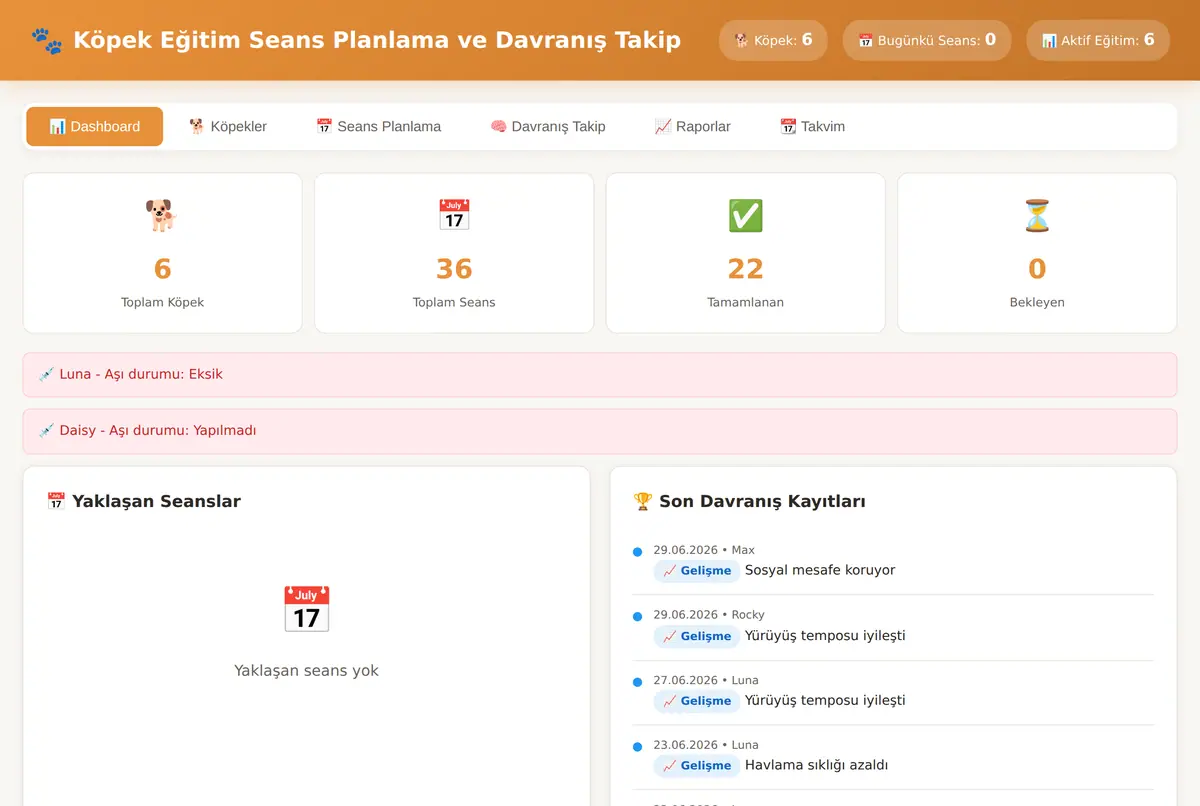This screenshot has width=1200, height=806.
Task: Go to the Seans Planlama tab
Action: (x=378, y=127)
